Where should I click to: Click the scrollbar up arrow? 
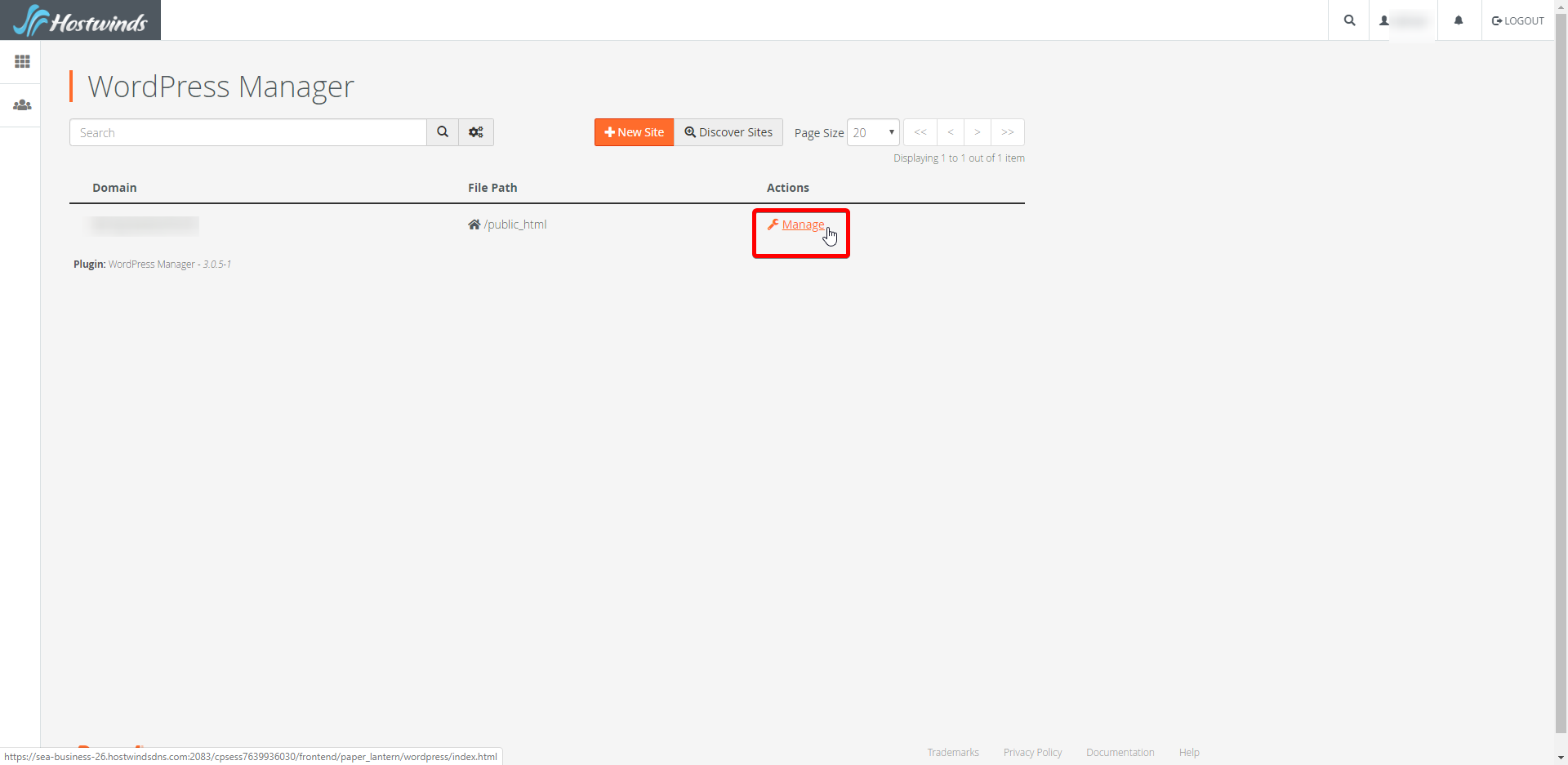1561,6
